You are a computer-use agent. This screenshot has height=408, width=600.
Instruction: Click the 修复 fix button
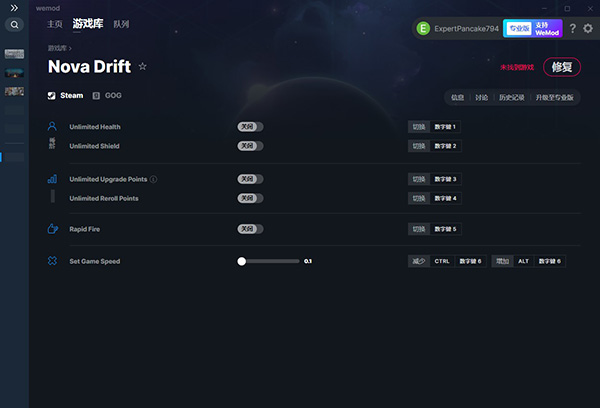(562, 67)
